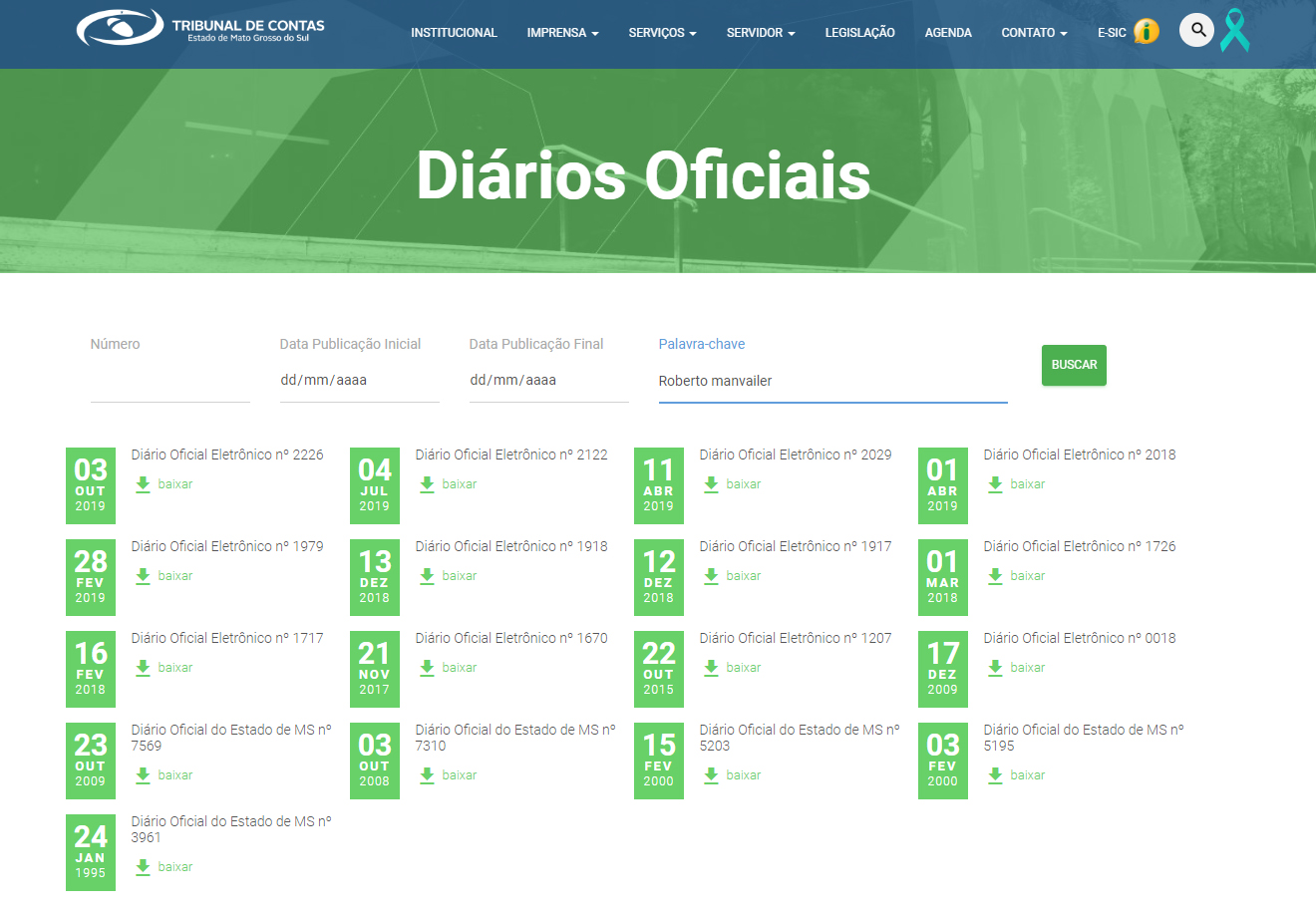
Task: Click the Data Publicação Final date field
Action: (549, 381)
